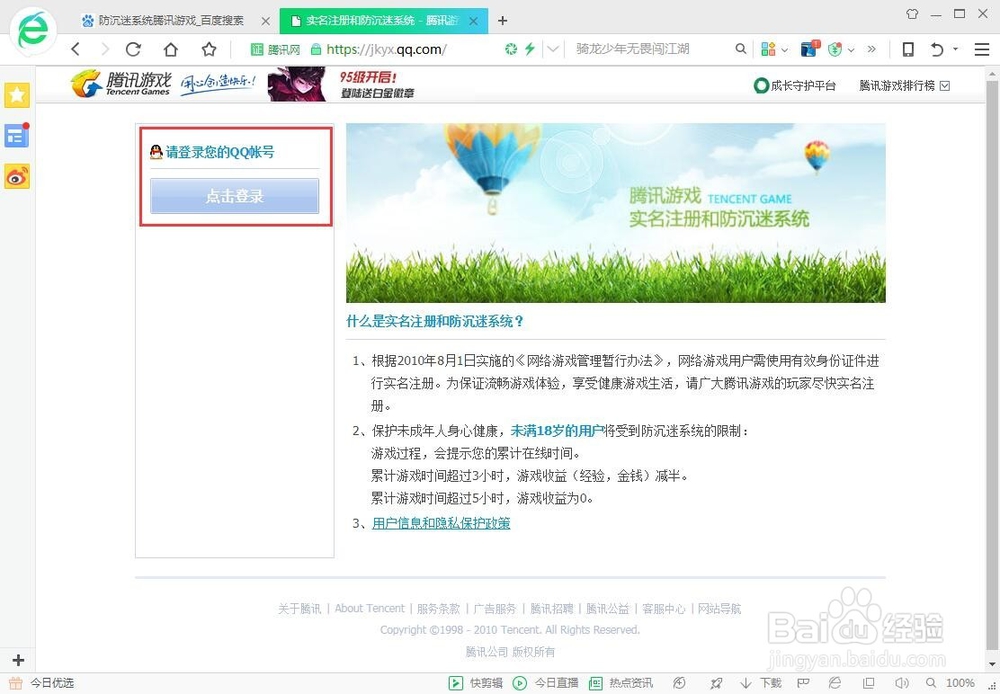Click the 100% zoom level
1000x694 pixels.
click(960, 683)
